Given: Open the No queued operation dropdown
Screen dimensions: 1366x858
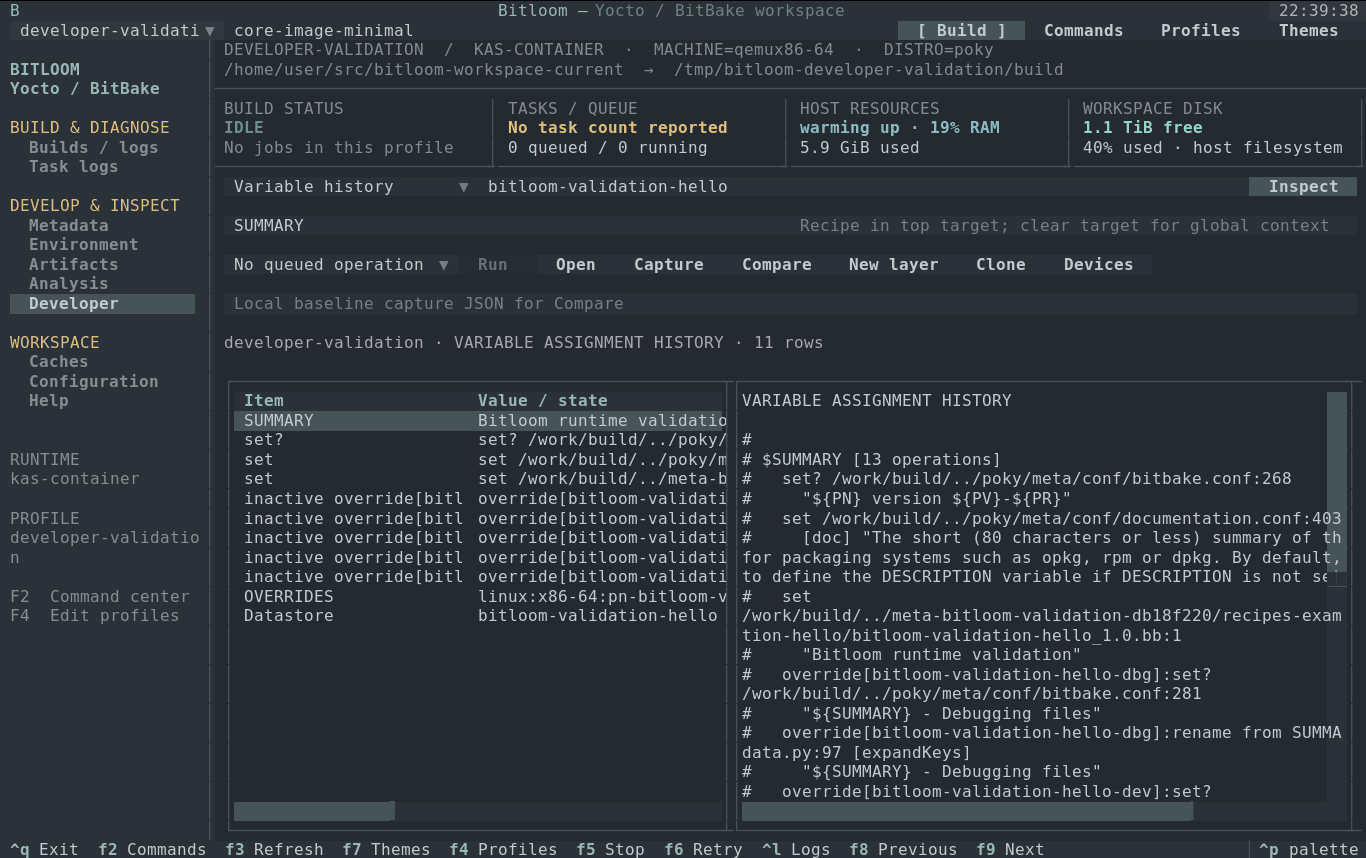Looking at the screenshot, I should [341, 265].
